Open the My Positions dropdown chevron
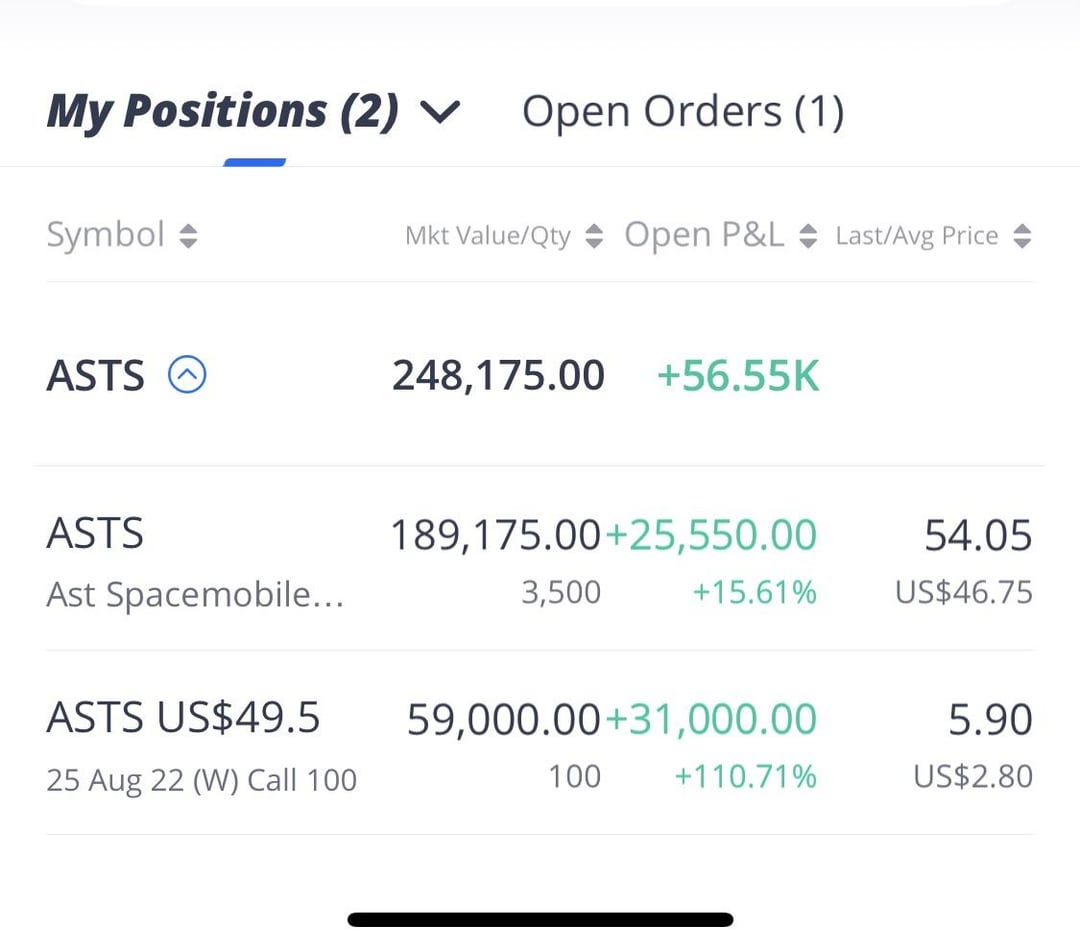 (439, 112)
